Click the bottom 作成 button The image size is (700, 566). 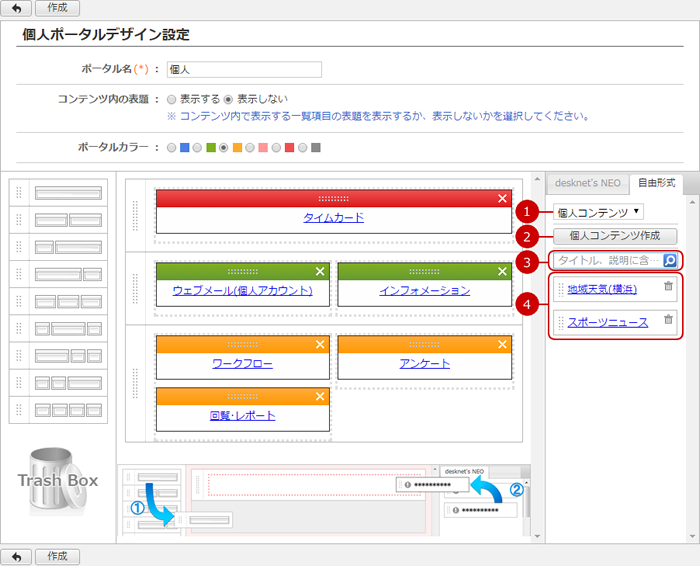[x=57, y=556]
